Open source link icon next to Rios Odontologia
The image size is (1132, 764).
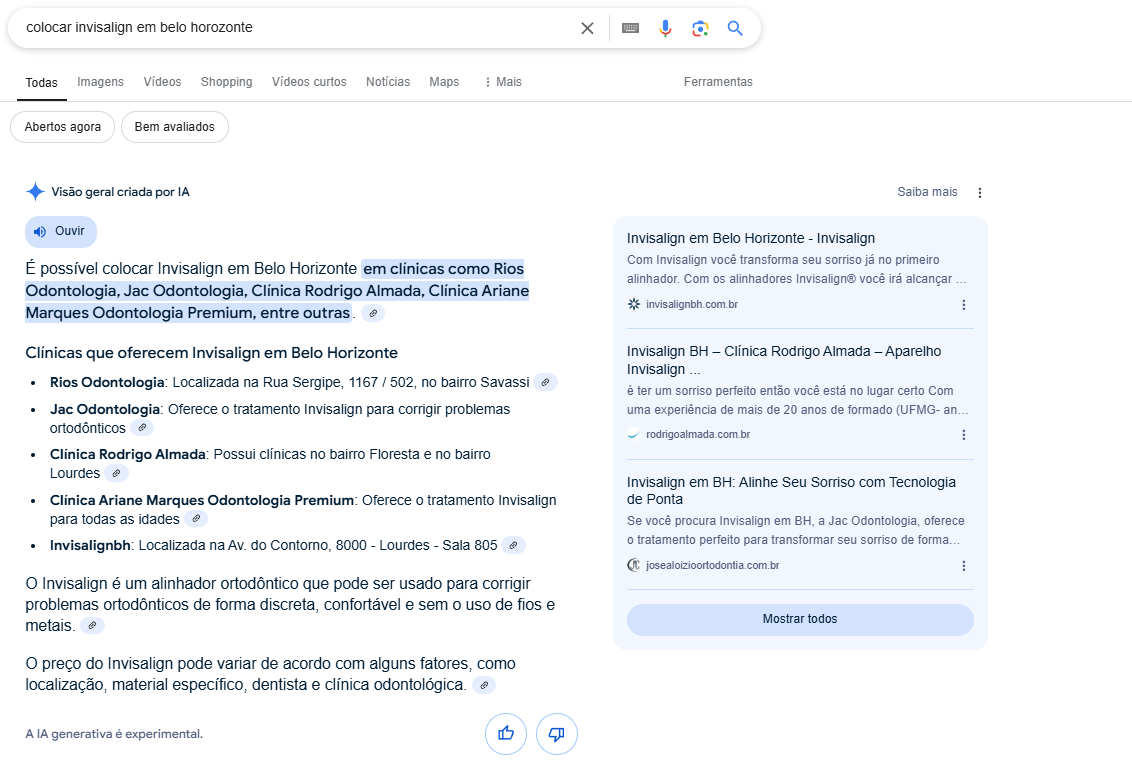(546, 382)
